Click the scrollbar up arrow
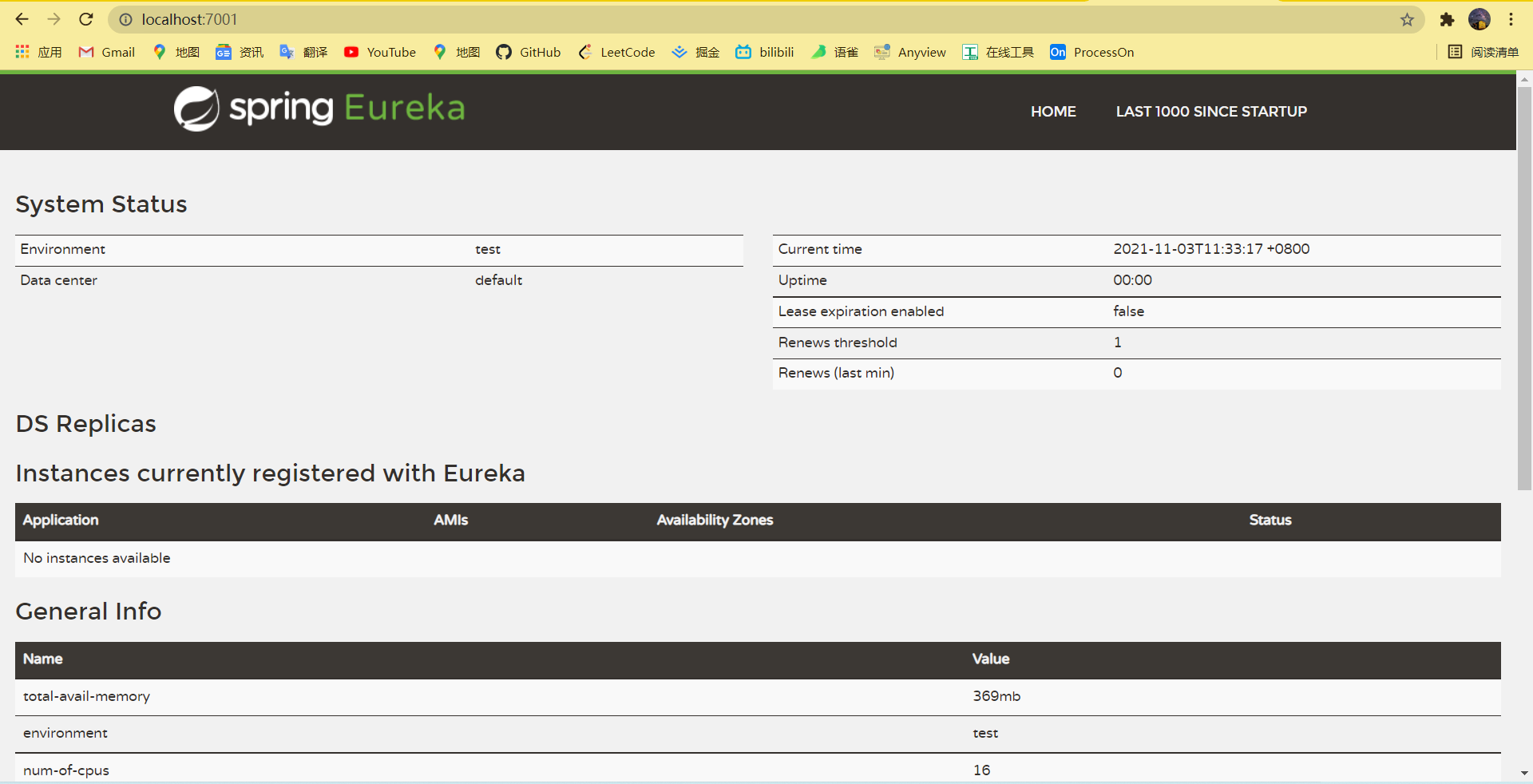This screenshot has width=1533, height=784. (1524, 79)
